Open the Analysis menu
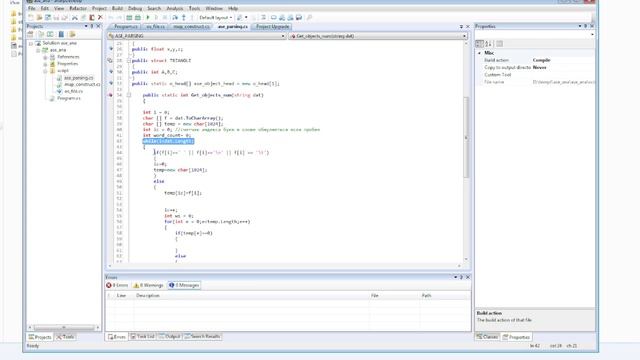Image resolution: width=640 pixels, height=360 pixels. tap(175, 8)
